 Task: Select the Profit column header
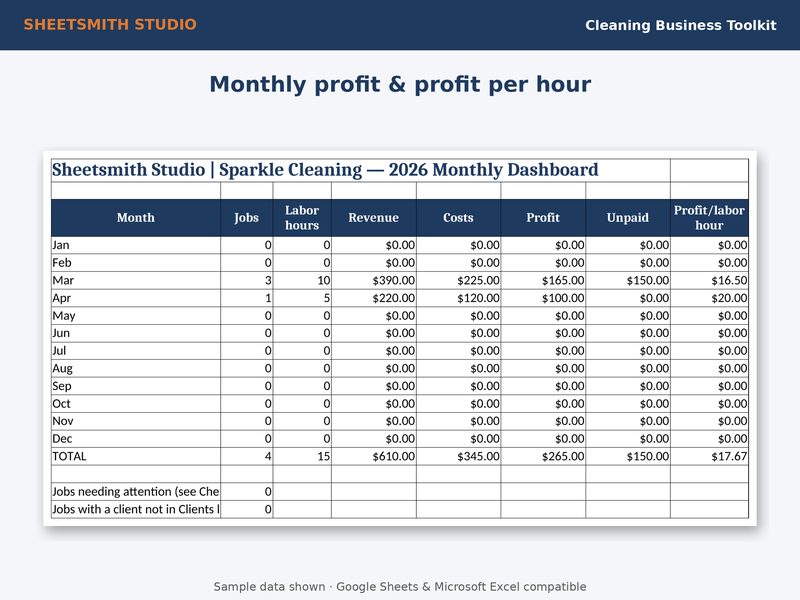pyautogui.click(x=543, y=217)
